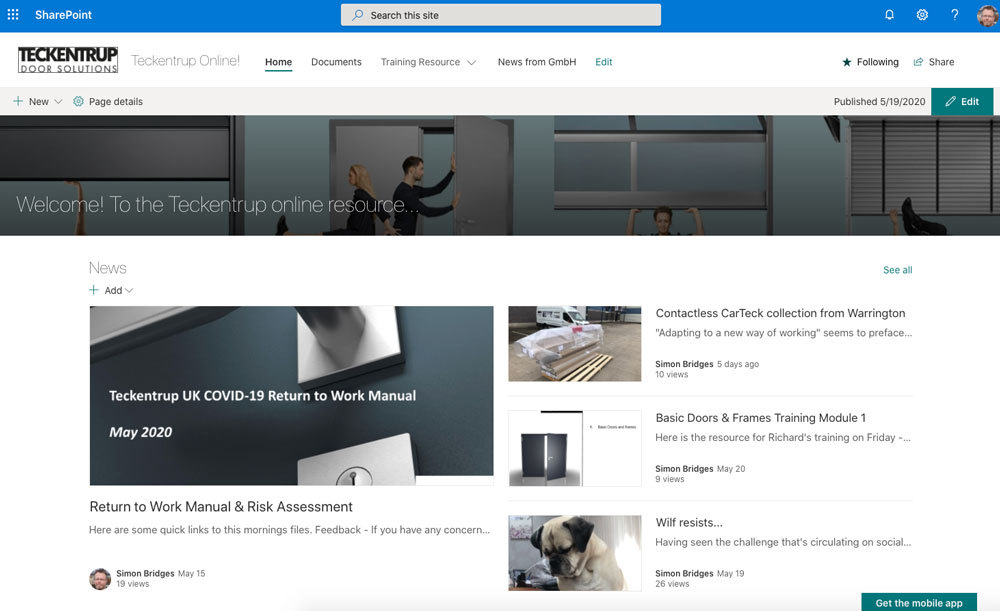Click the SharePoint title link

coord(63,15)
